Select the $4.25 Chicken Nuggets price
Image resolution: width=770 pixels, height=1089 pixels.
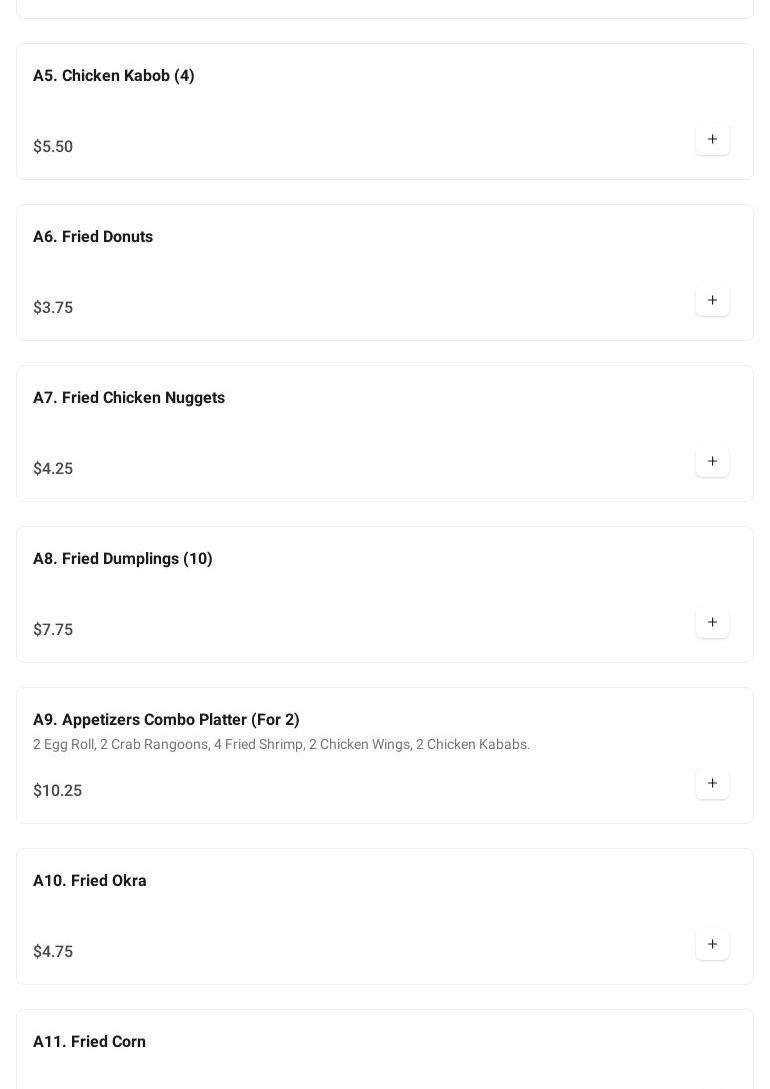pos(53,469)
